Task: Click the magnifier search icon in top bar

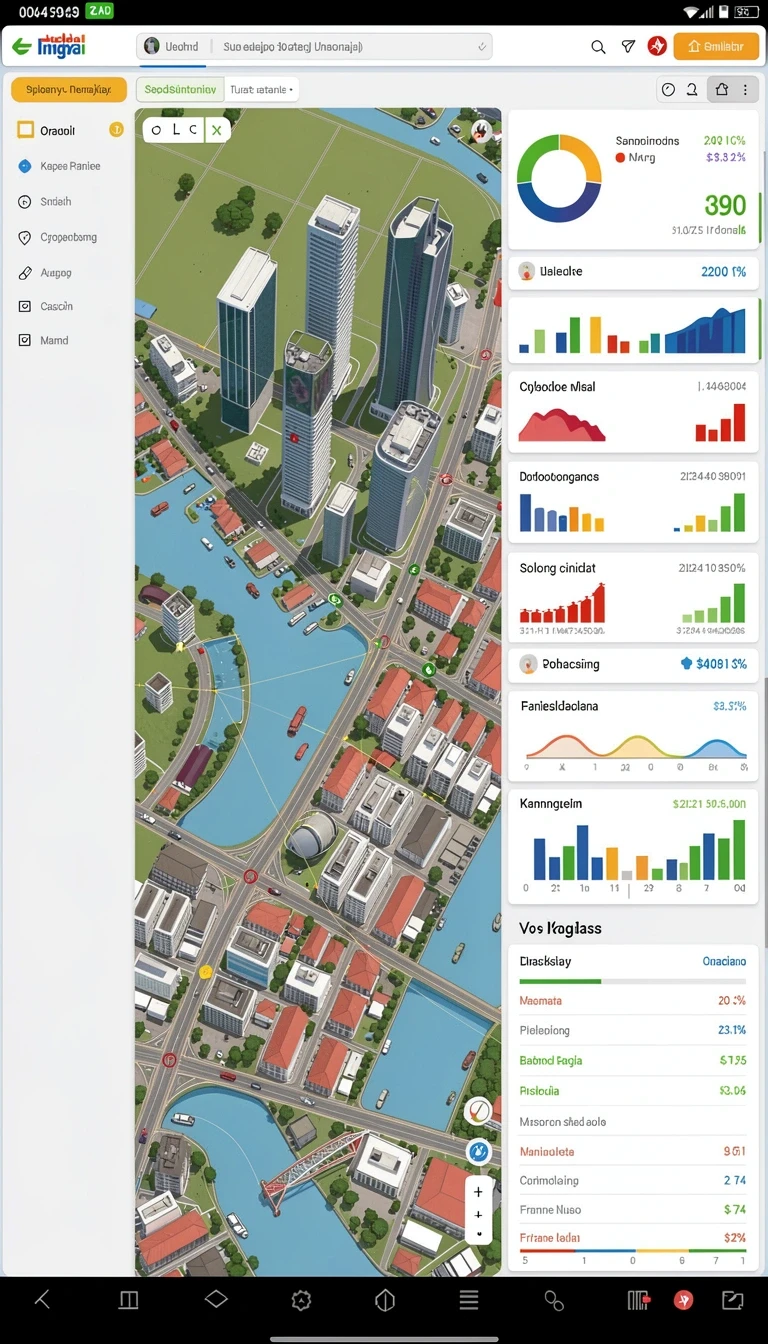Action: tap(598, 46)
